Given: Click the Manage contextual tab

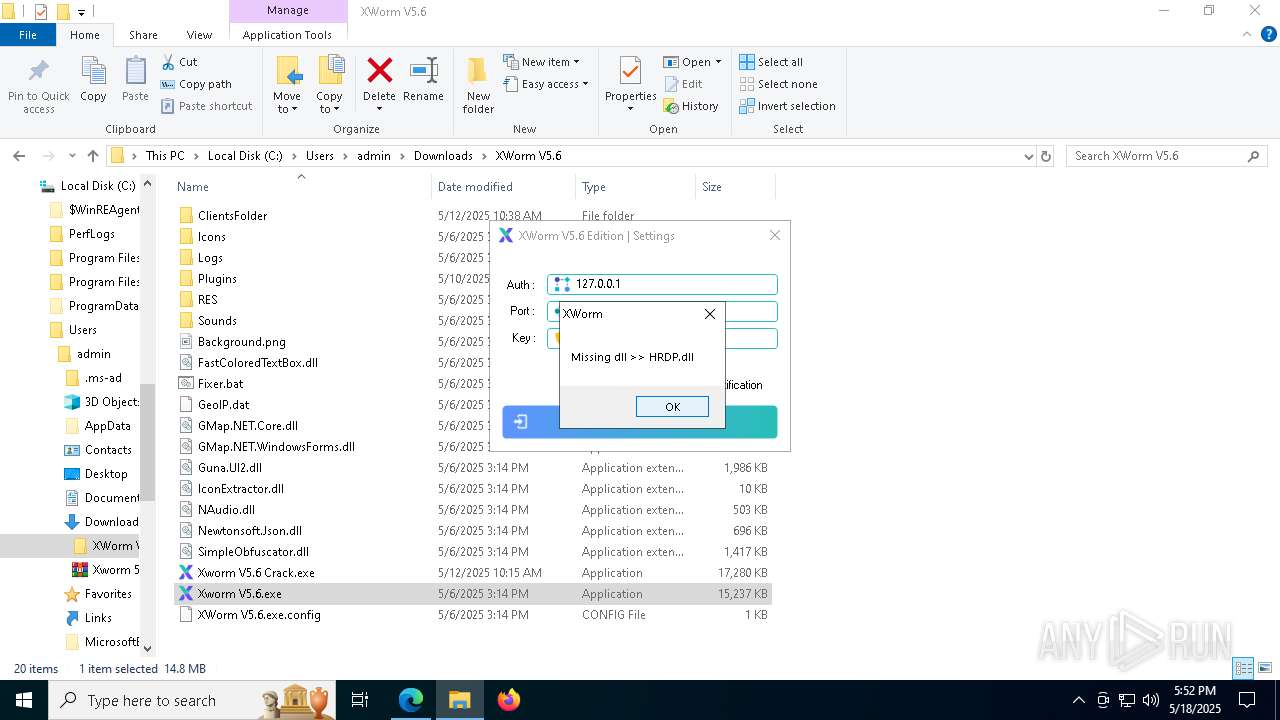Looking at the screenshot, I should [288, 10].
